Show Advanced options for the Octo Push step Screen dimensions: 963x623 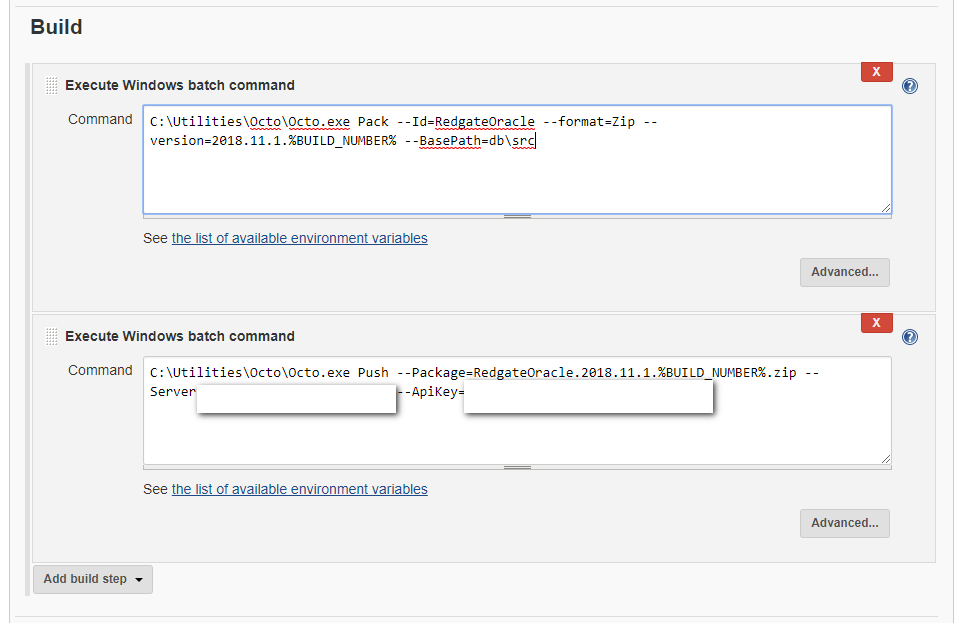[x=844, y=523]
